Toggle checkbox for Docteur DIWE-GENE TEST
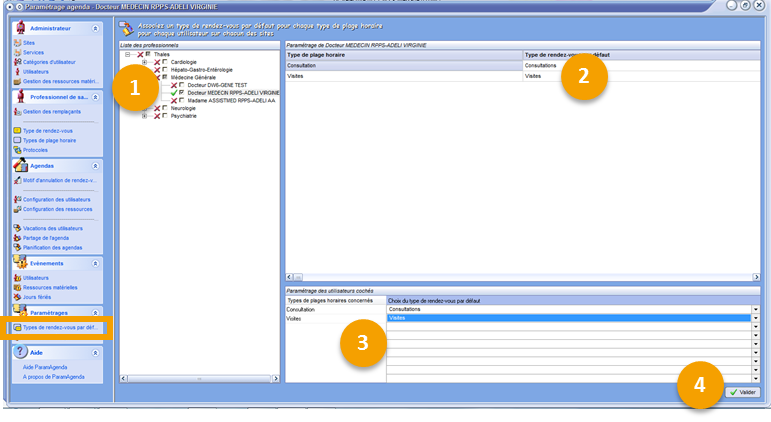The height and width of the screenshot is (422, 771). [x=181, y=85]
